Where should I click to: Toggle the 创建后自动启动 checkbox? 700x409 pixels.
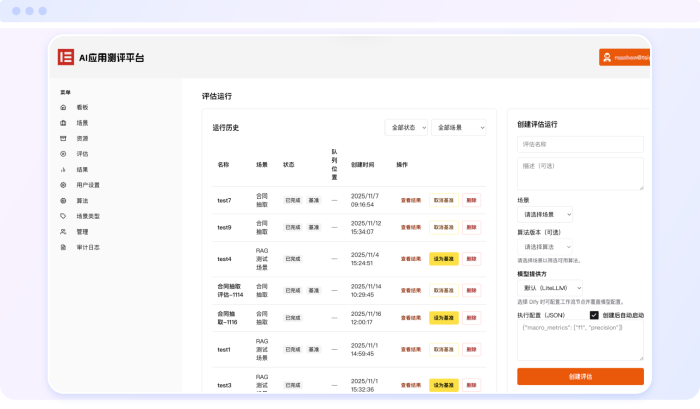click(594, 315)
